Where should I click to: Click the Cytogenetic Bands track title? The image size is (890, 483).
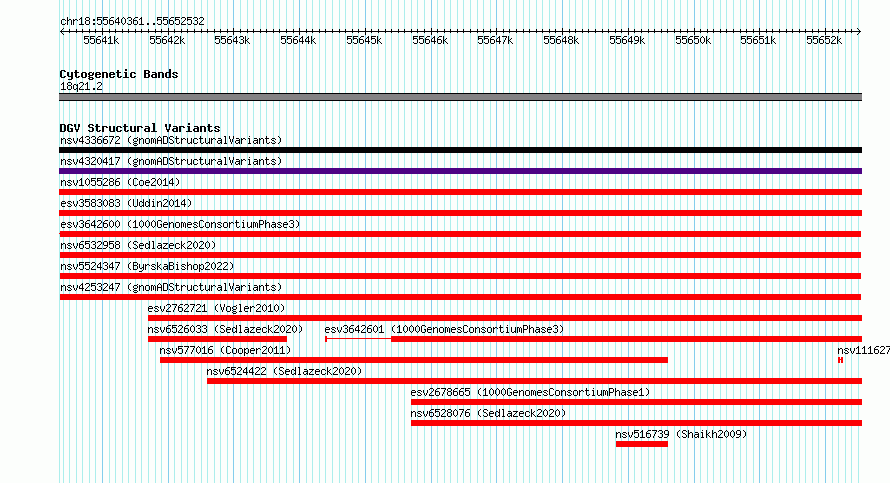coord(119,74)
